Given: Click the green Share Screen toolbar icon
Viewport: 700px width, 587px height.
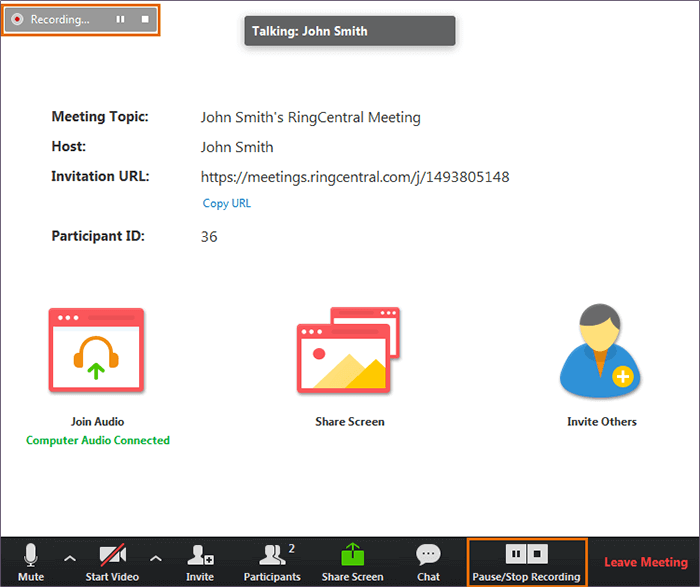Looking at the screenshot, I should pyautogui.click(x=352, y=555).
